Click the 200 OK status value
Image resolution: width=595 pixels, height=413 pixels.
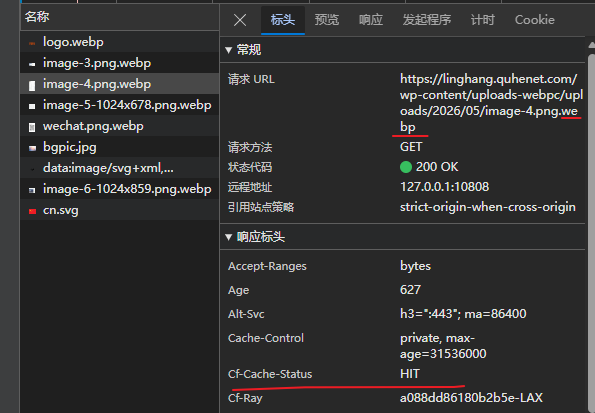click(437, 167)
